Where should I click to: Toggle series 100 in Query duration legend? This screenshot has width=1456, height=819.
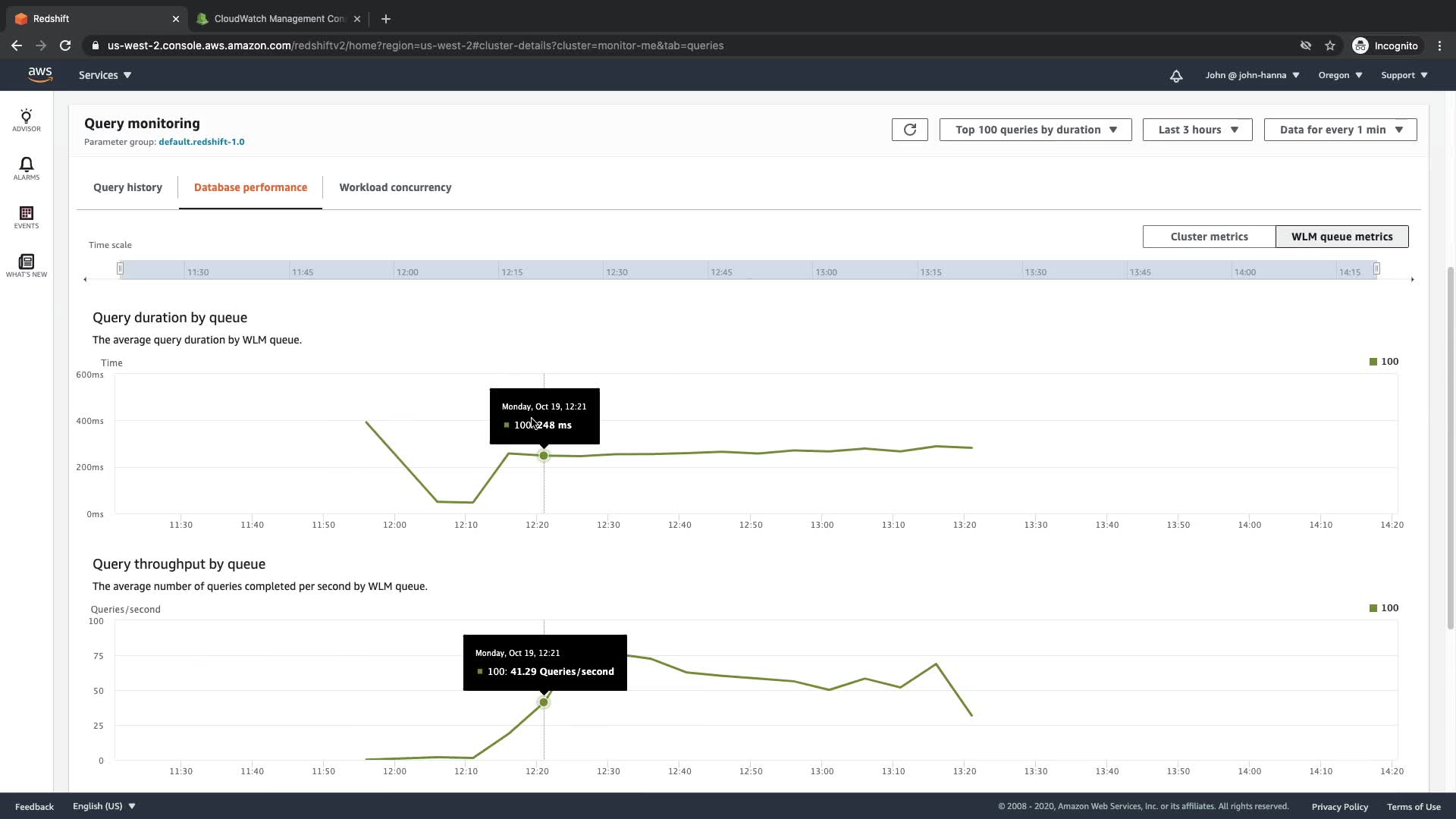pyautogui.click(x=1384, y=362)
